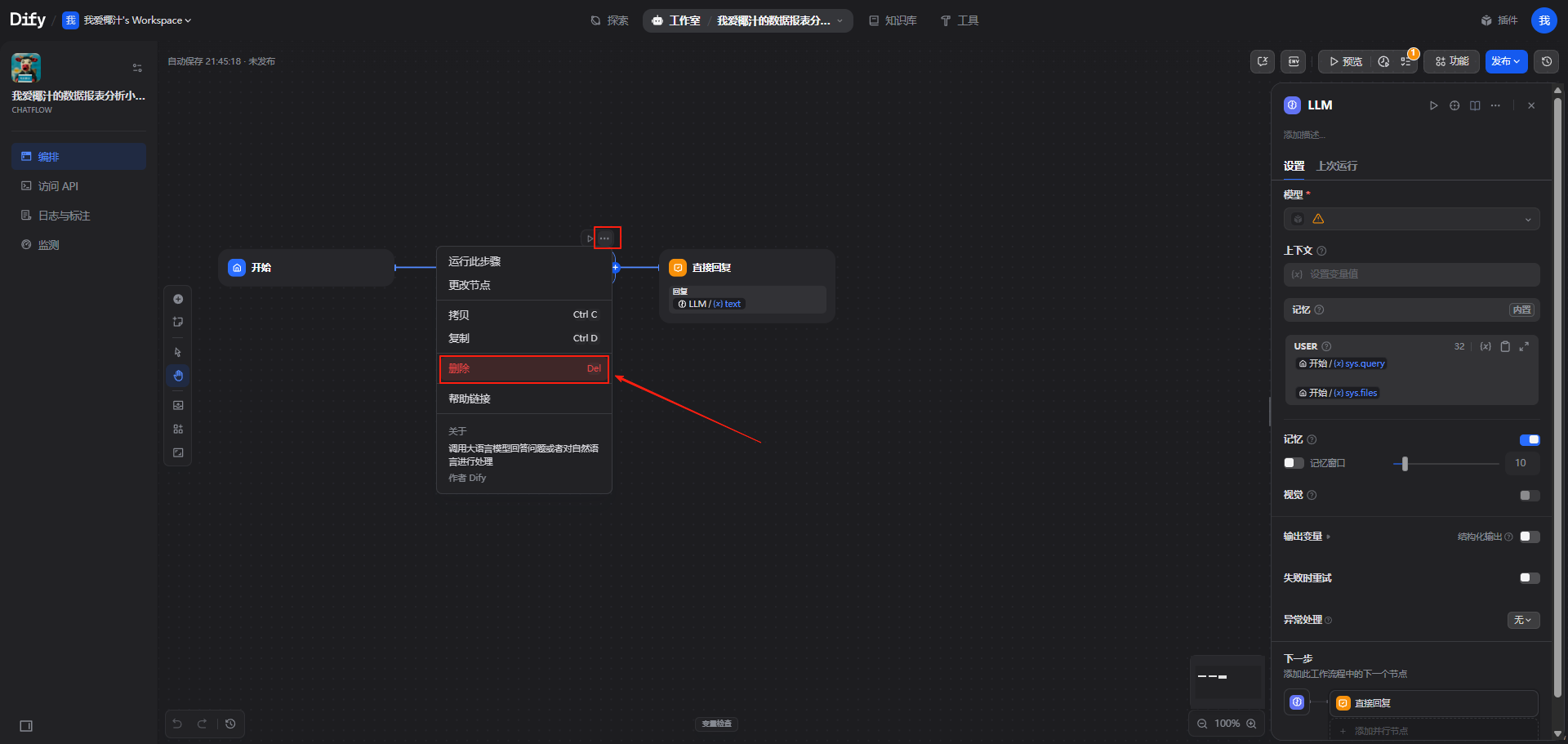
Task: Click the zoom in magnifier icon
Action: pos(1251,724)
